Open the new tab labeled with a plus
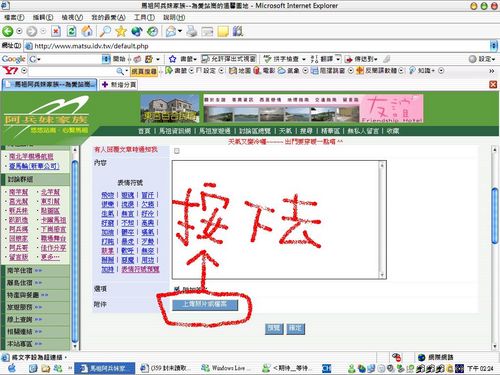This screenshot has height=375, width=500. pos(119,85)
